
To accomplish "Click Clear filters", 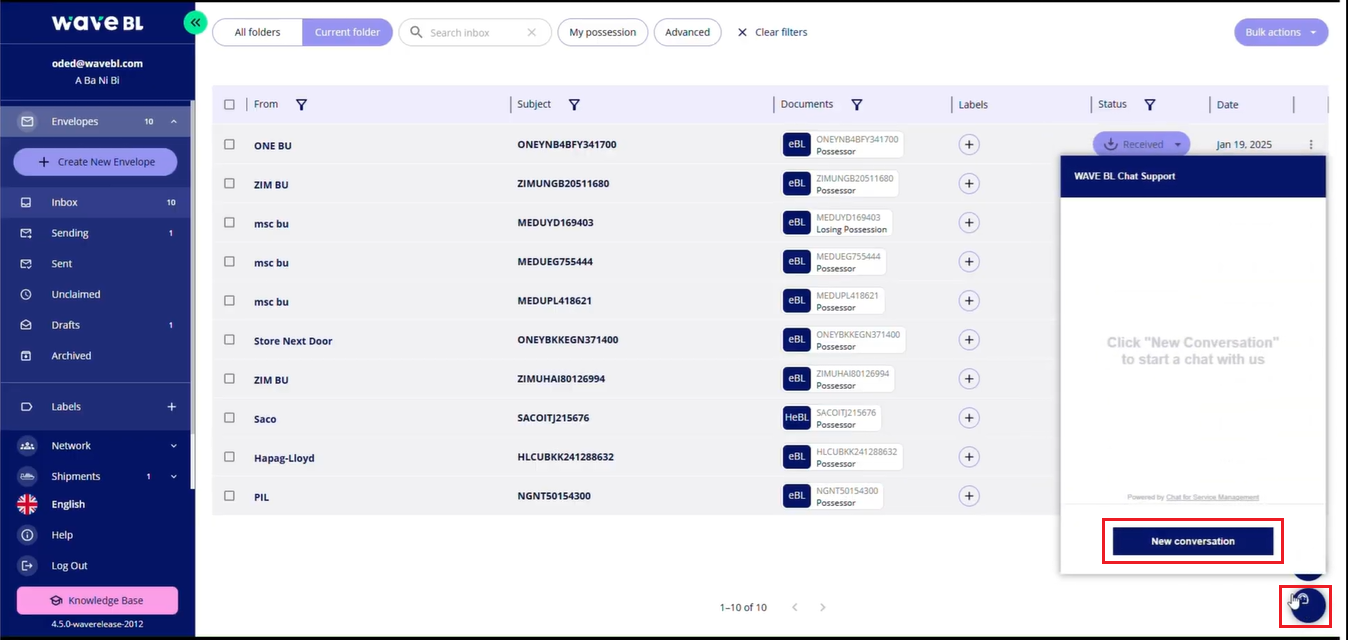I will (772, 32).
